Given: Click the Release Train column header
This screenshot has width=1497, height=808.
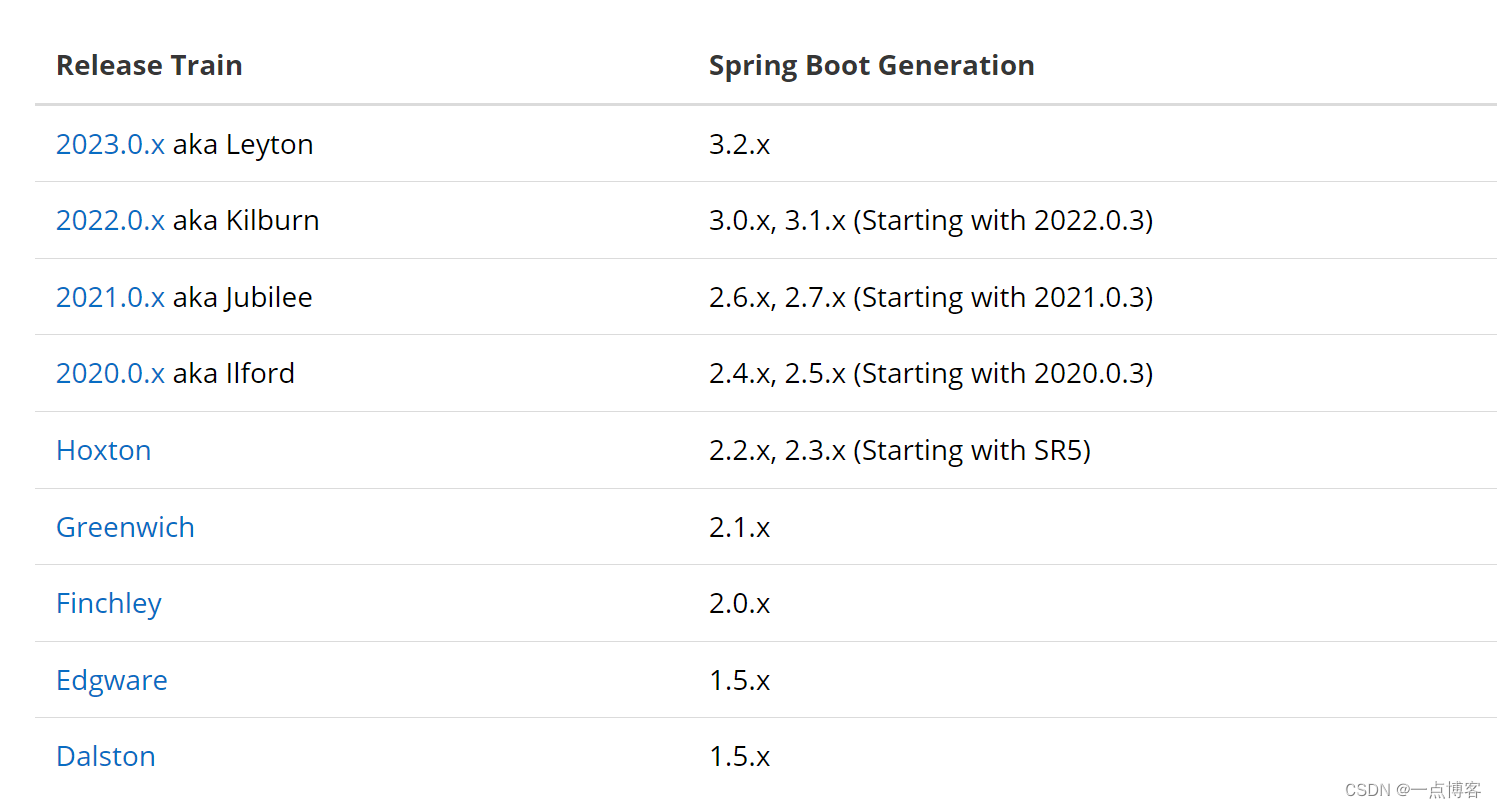Looking at the screenshot, I should click(149, 65).
